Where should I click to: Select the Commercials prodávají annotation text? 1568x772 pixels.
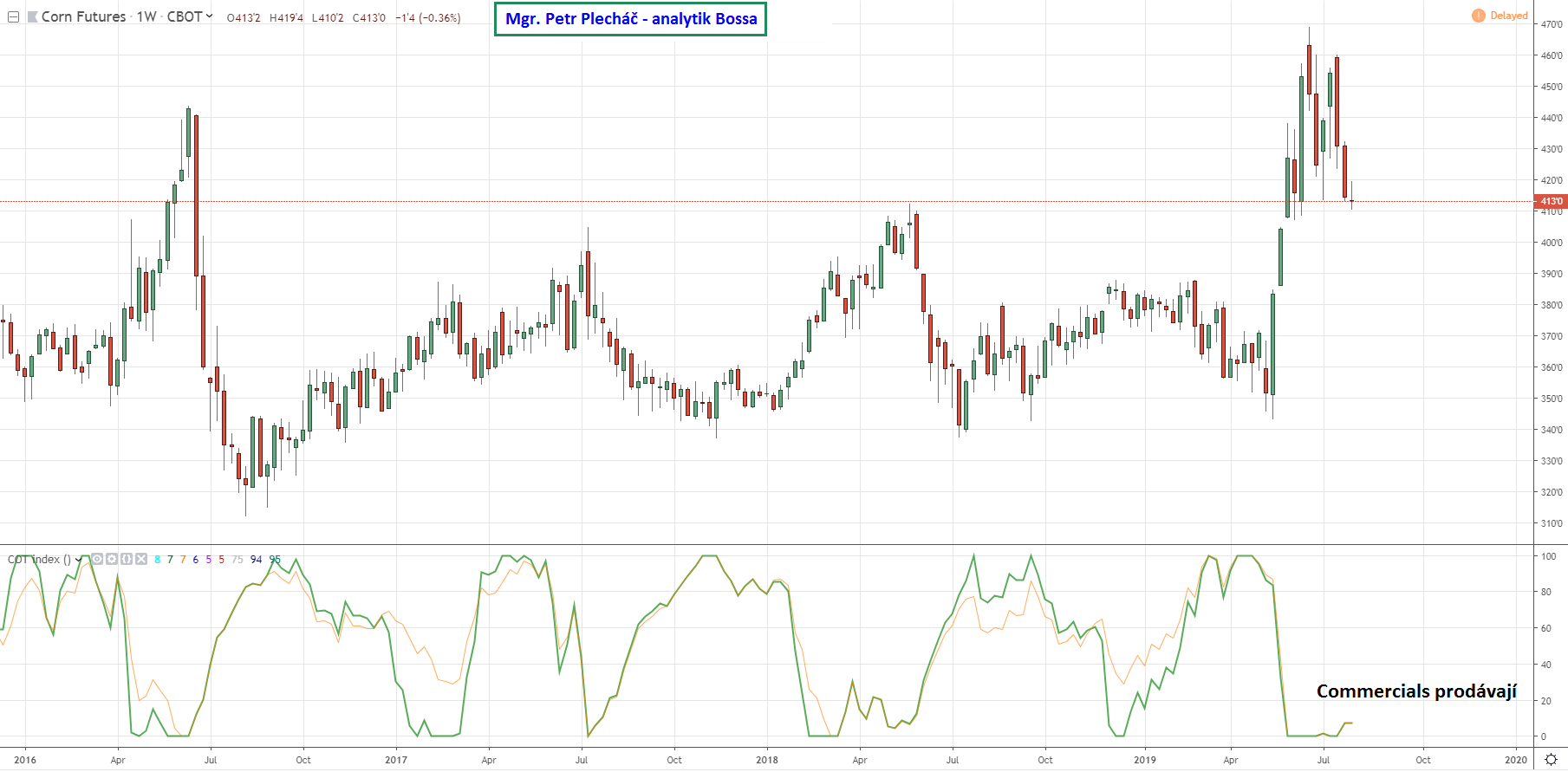(x=1416, y=691)
